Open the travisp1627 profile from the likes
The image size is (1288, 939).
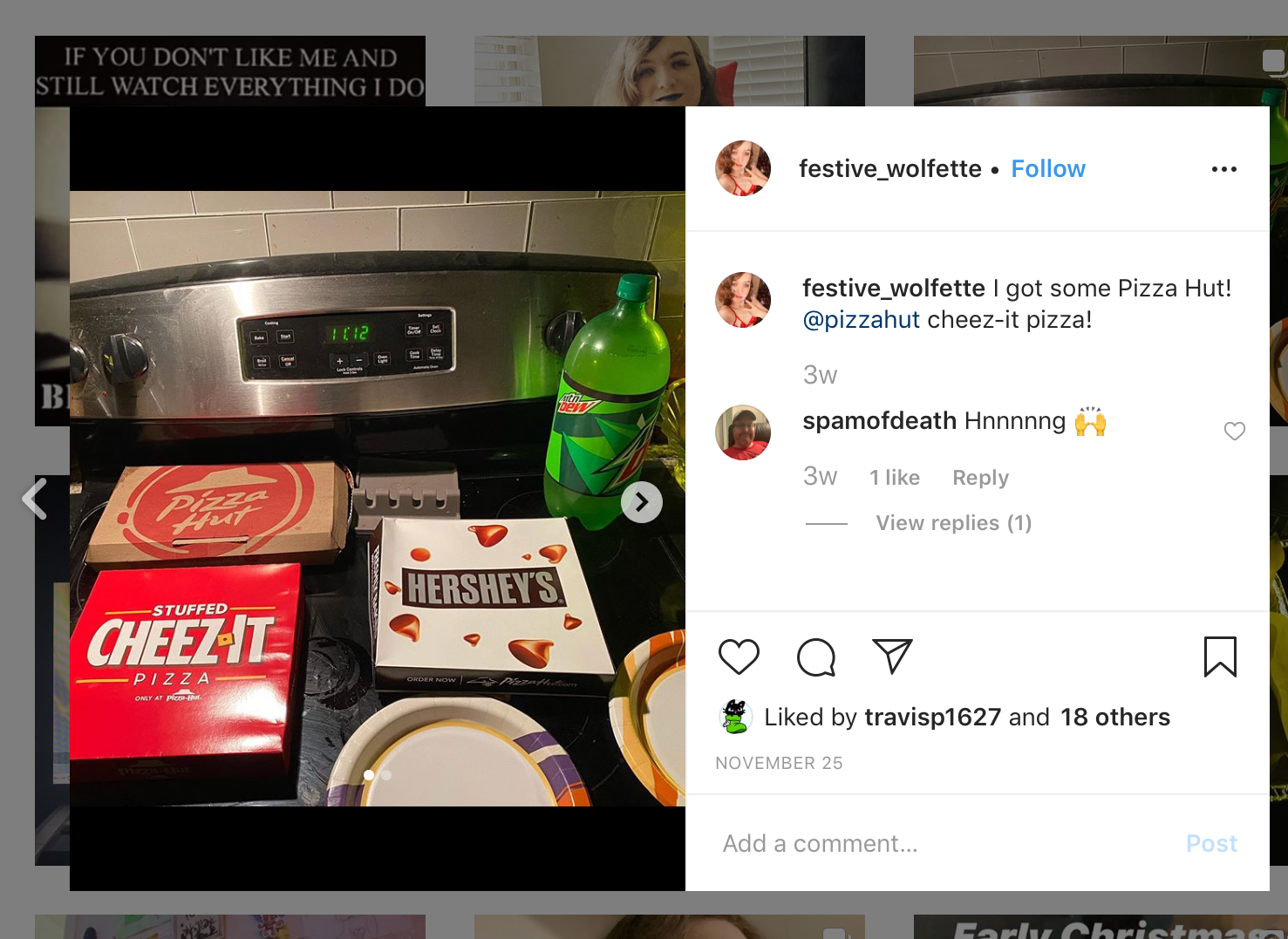tap(932, 717)
